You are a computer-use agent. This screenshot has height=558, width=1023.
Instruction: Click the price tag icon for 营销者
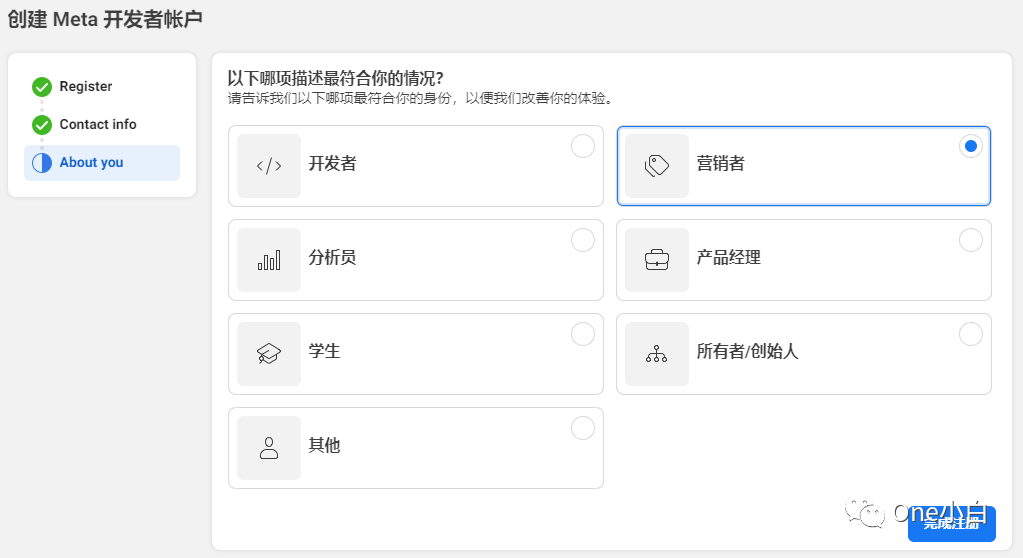coord(656,166)
